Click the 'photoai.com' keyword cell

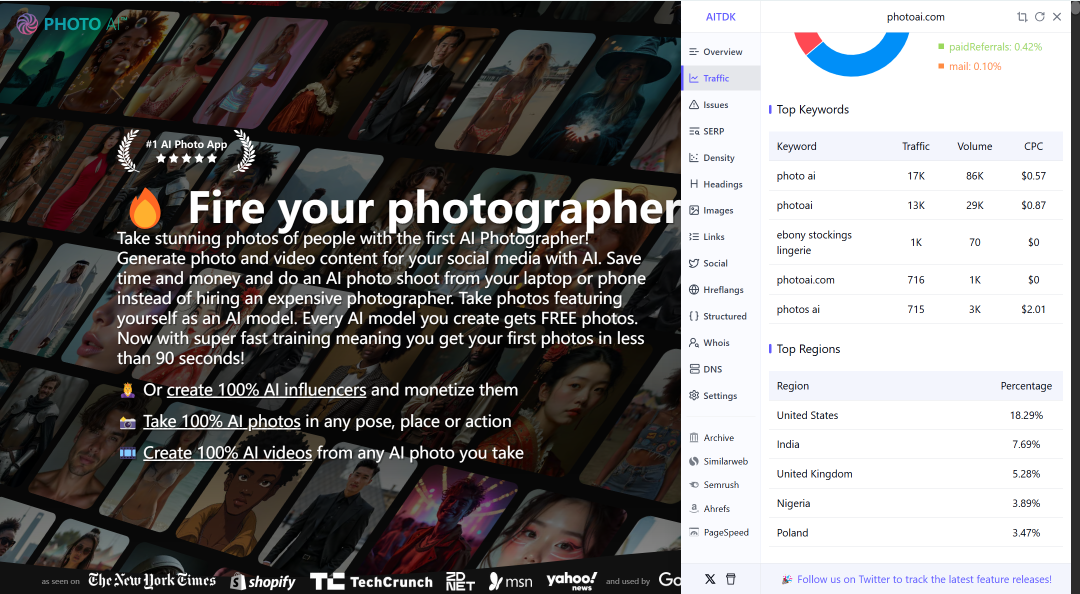(805, 280)
